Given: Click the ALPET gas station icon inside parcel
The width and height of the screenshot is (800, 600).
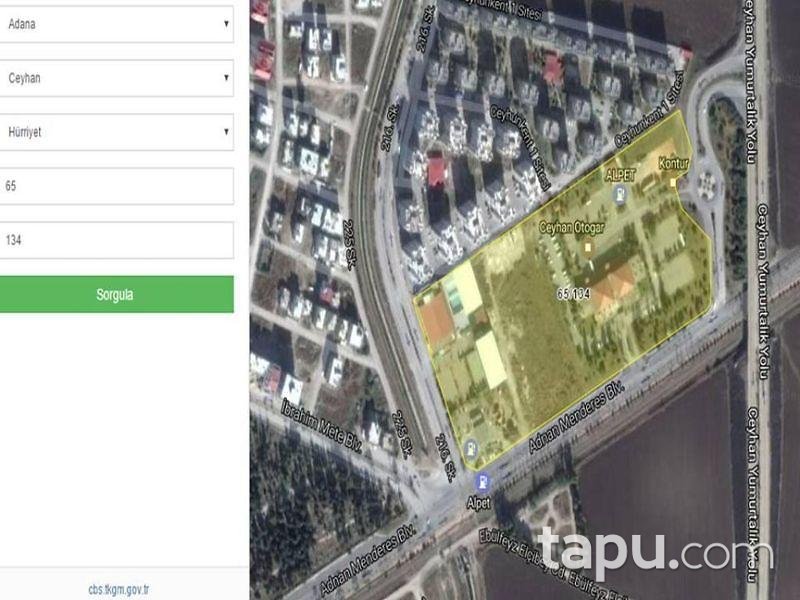Looking at the screenshot, I should pos(620,194).
